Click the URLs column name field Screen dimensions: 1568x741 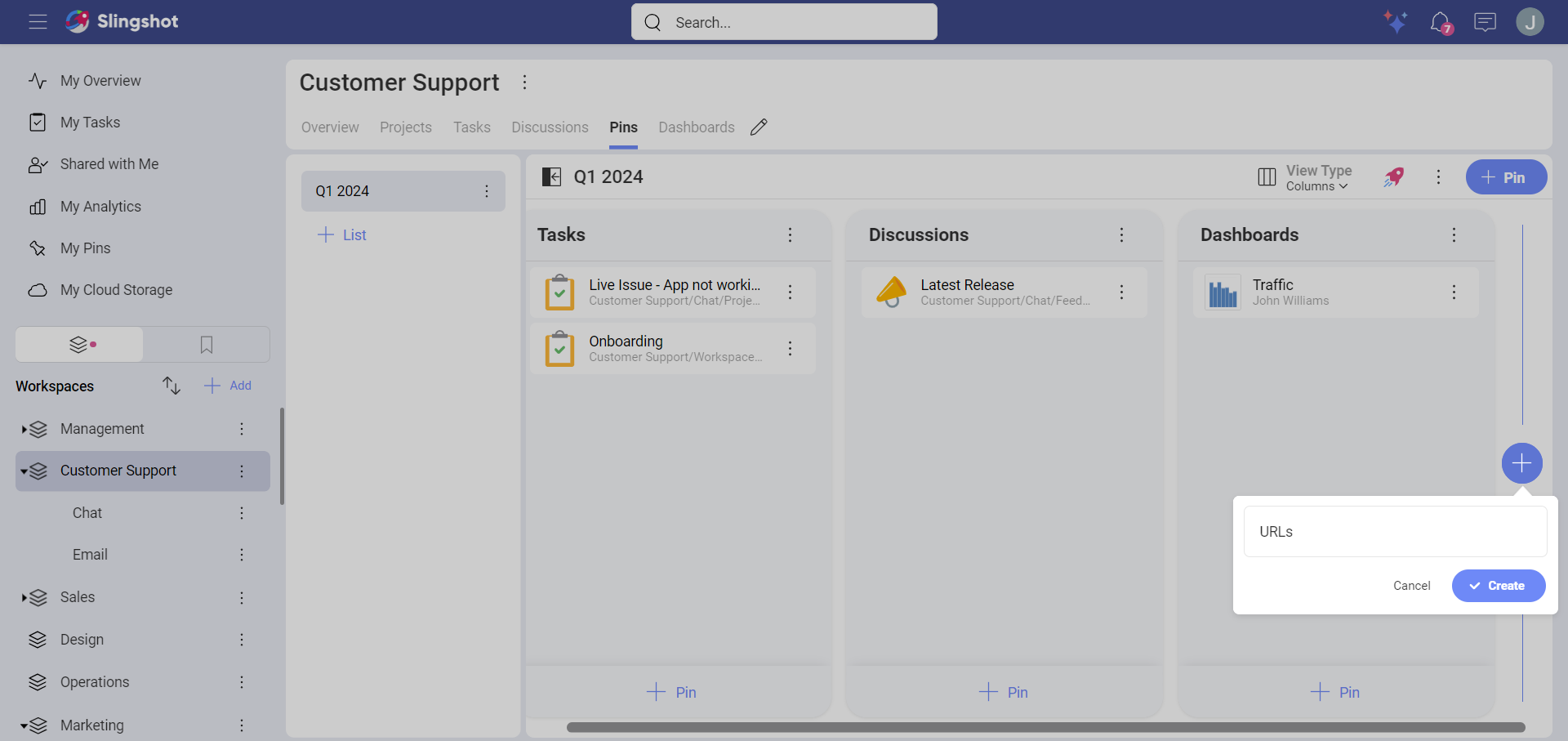pos(1394,532)
